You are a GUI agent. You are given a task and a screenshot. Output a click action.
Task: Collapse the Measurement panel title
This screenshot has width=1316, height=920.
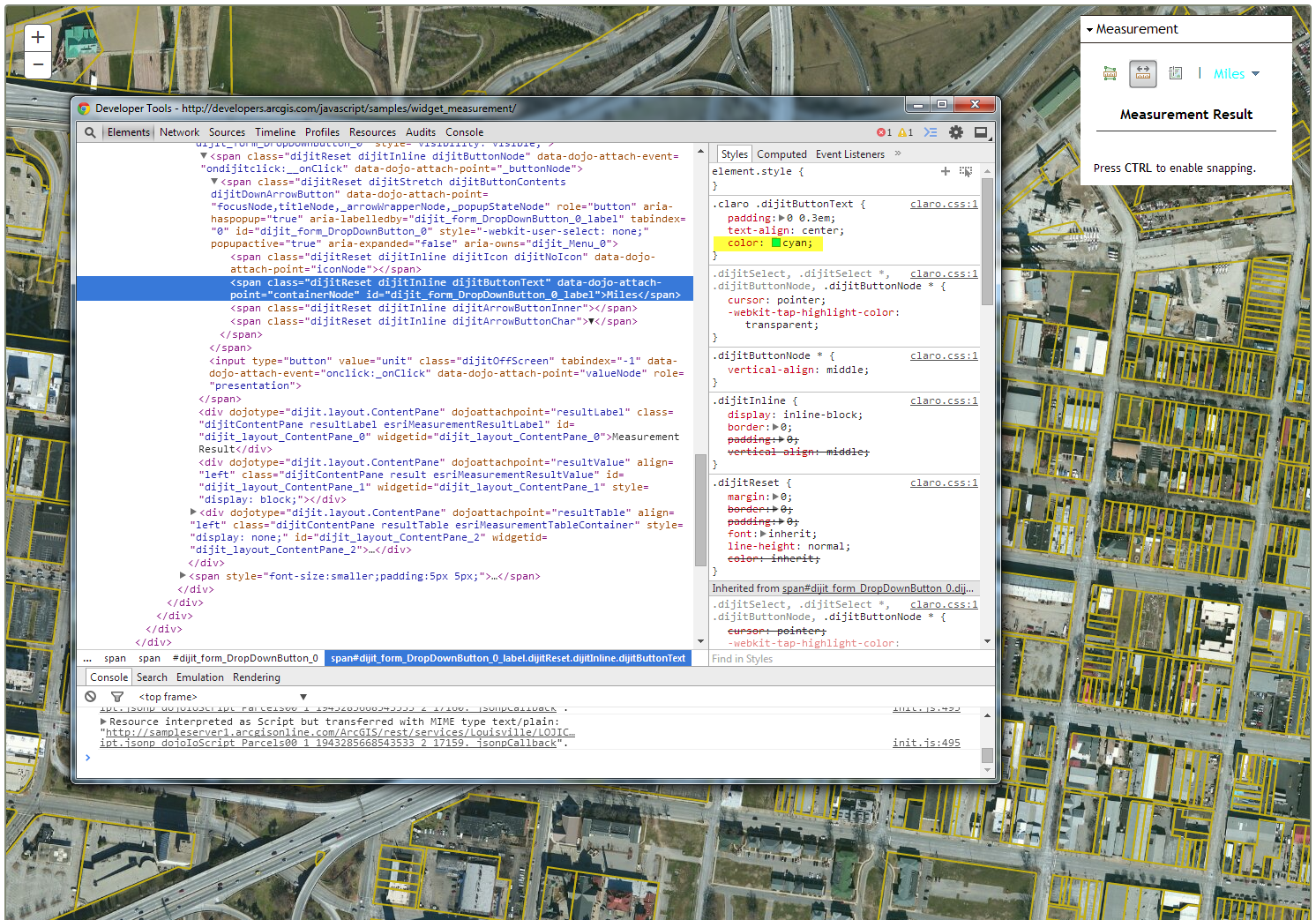tap(1136, 29)
